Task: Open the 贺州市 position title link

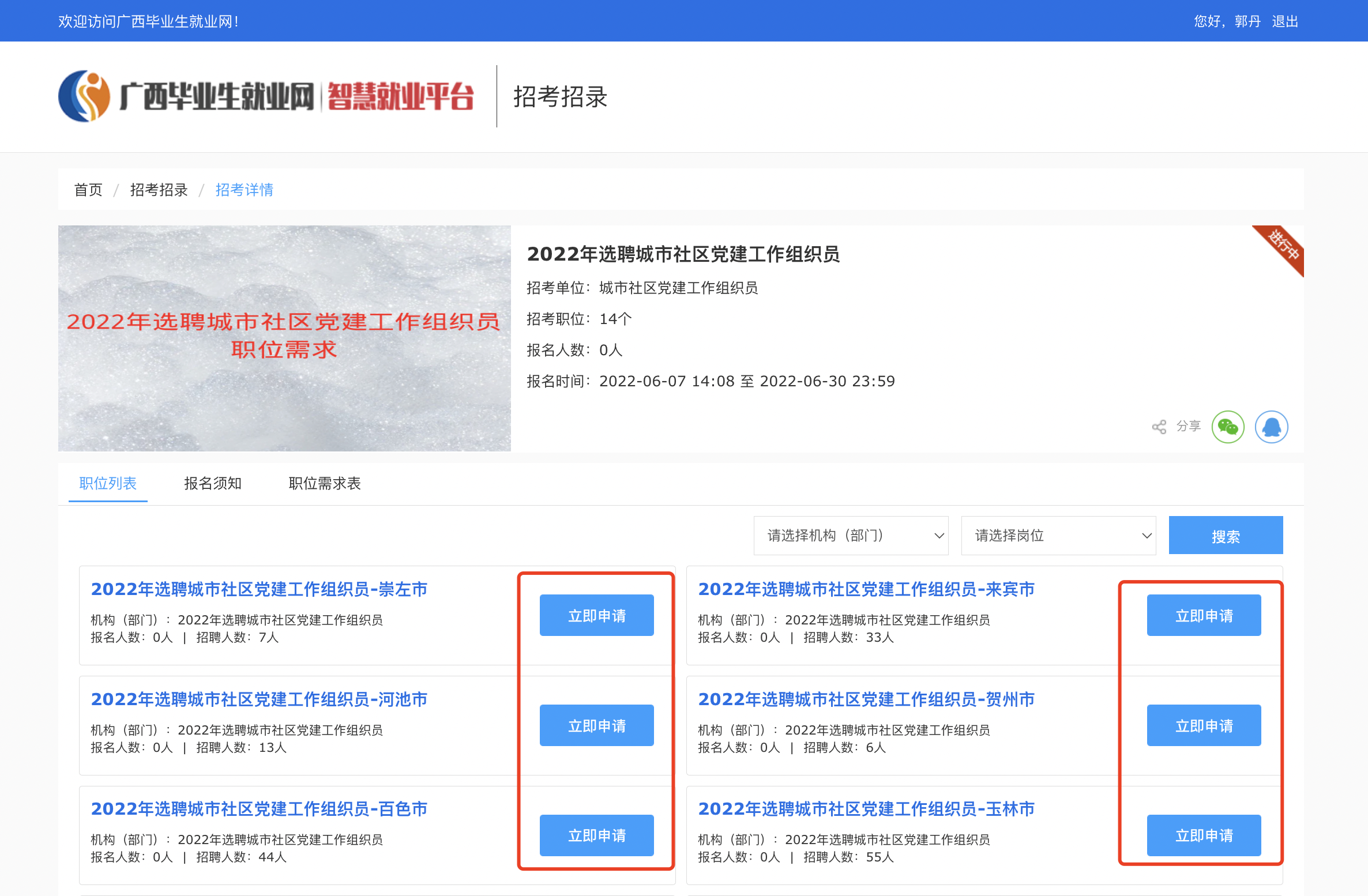Action: pyautogui.click(x=866, y=699)
